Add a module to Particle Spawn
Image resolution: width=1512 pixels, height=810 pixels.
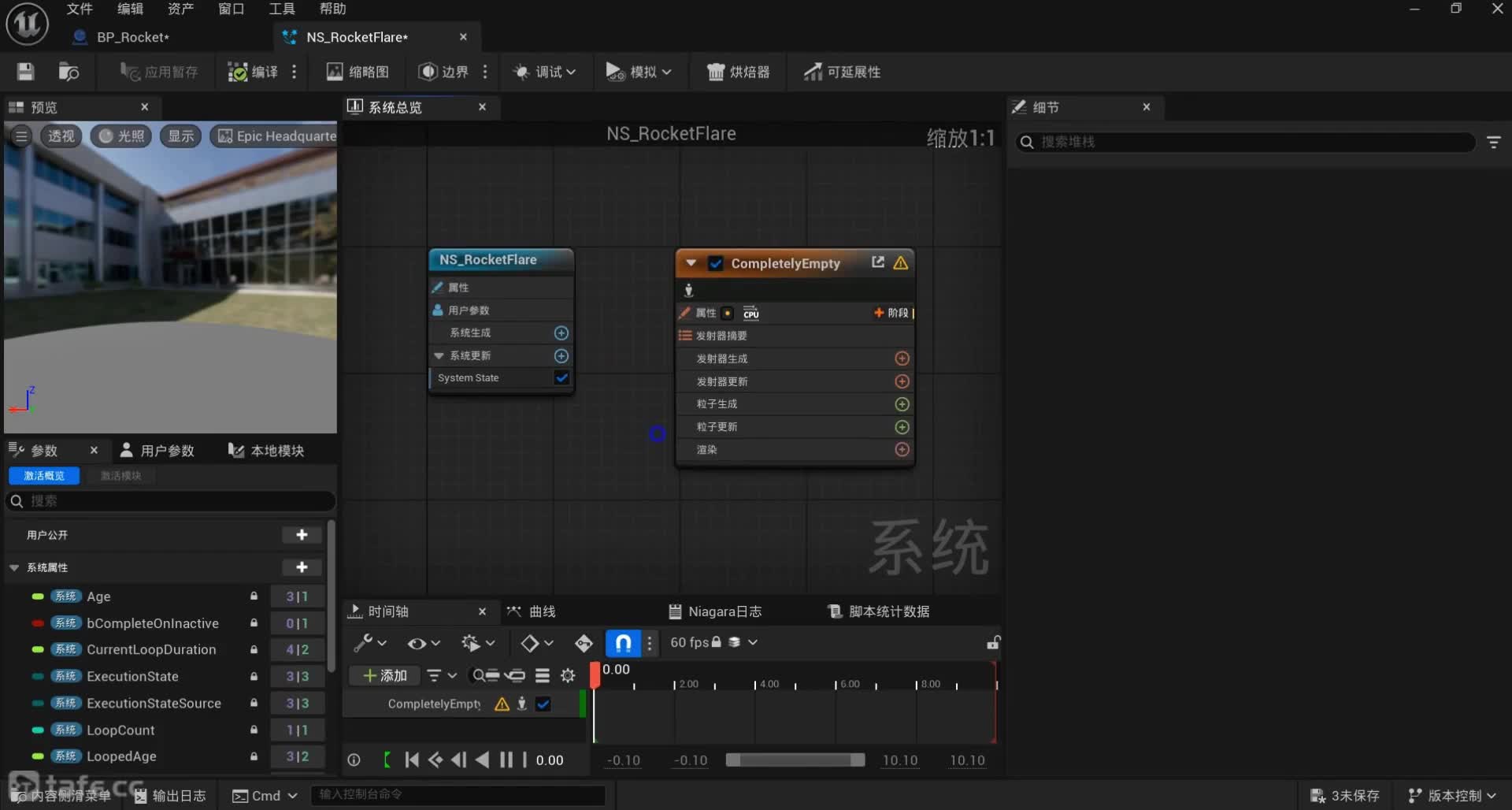pos(902,404)
